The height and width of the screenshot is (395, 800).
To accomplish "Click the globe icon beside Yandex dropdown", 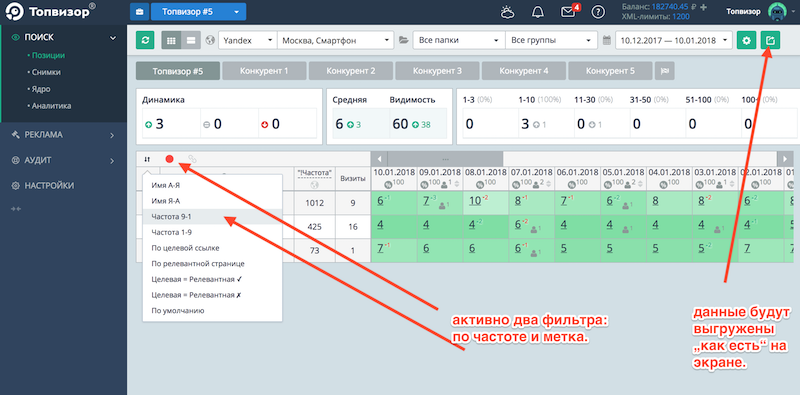I will 210,40.
